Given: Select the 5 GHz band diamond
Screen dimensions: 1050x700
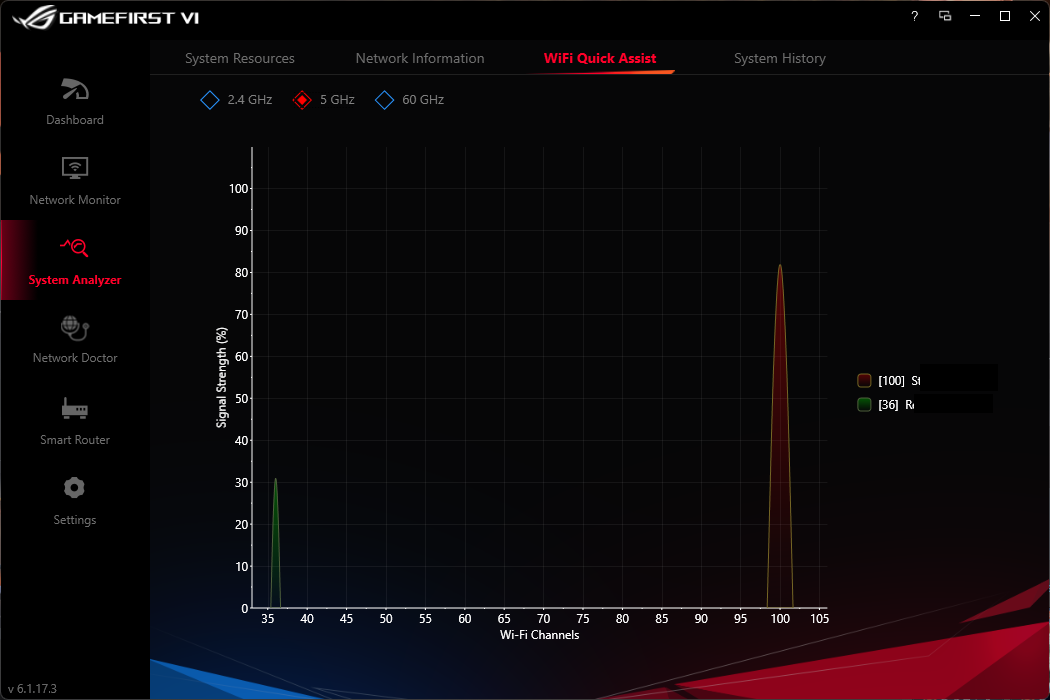Looking at the screenshot, I should click(302, 100).
